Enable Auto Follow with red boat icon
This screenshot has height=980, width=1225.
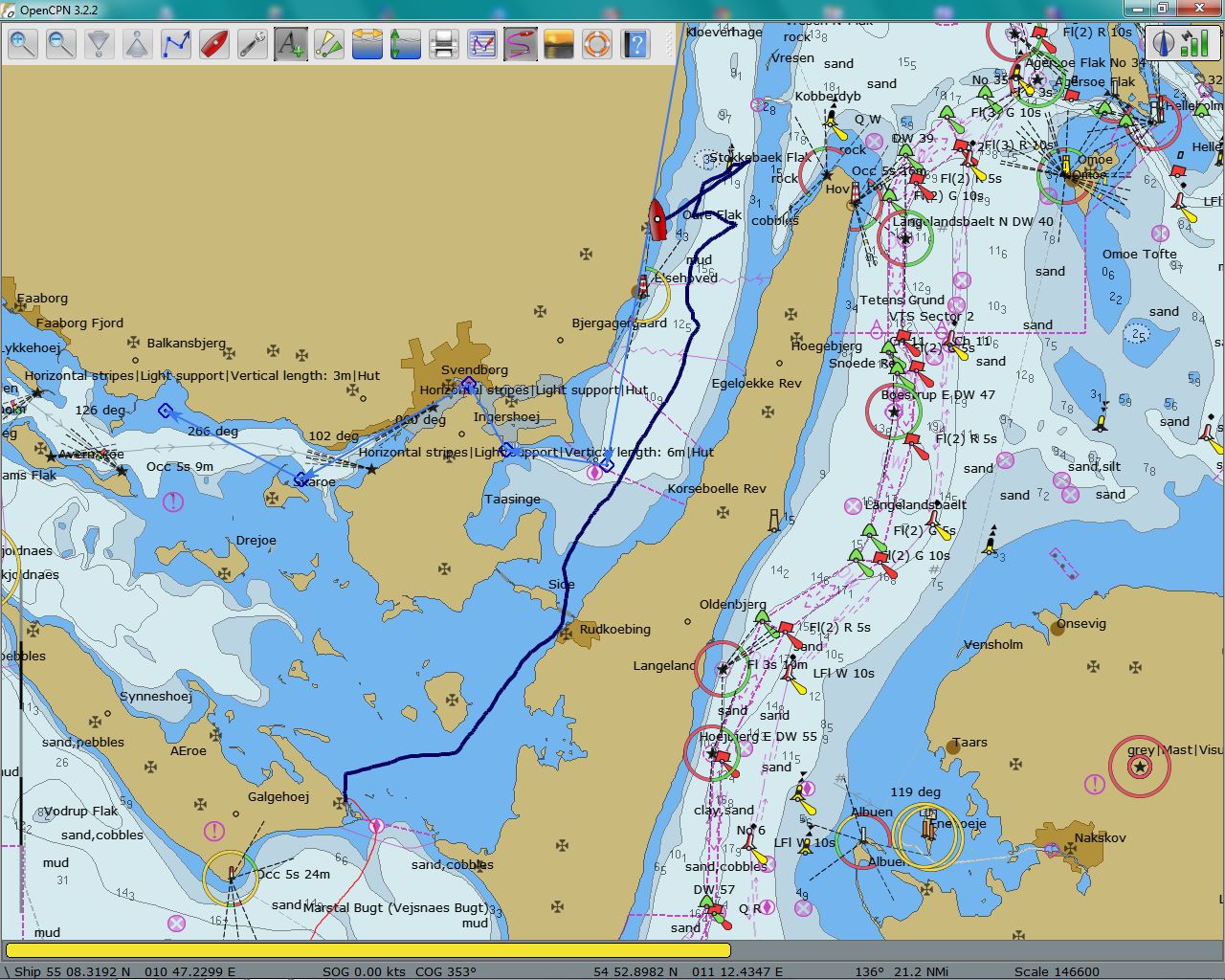point(214,44)
